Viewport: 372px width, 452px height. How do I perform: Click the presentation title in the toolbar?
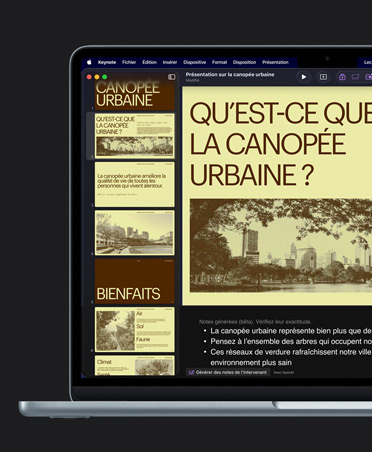pyautogui.click(x=230, y=74)
